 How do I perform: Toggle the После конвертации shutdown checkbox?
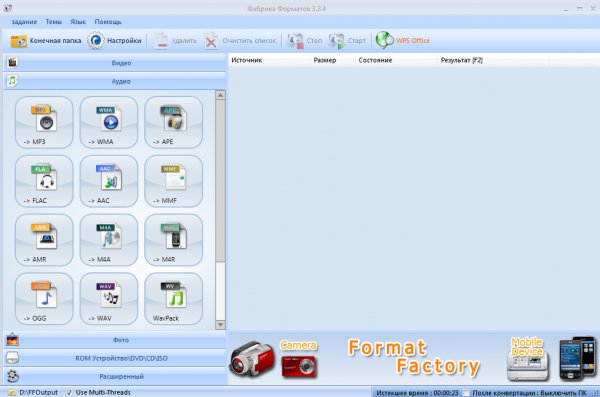tap(466, 393)
